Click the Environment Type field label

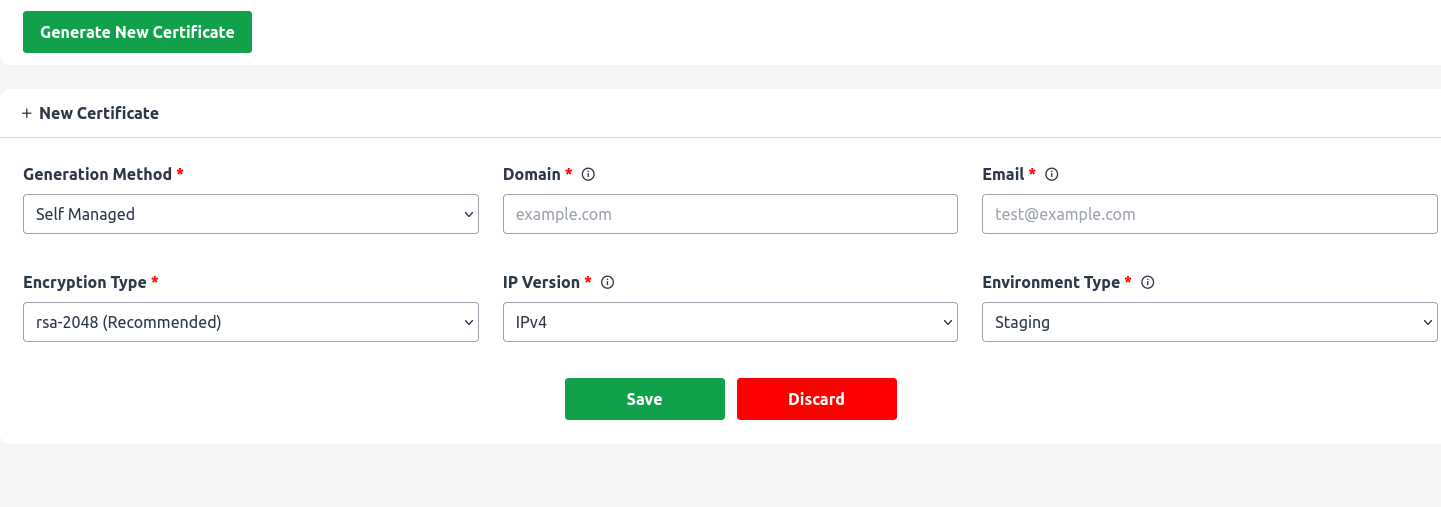tap(1051, 282)
